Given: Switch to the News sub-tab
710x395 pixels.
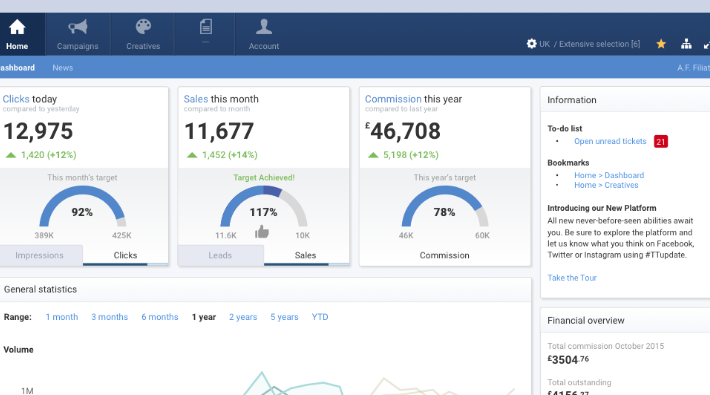Looking at the screenshot, I should coord(62,67).
